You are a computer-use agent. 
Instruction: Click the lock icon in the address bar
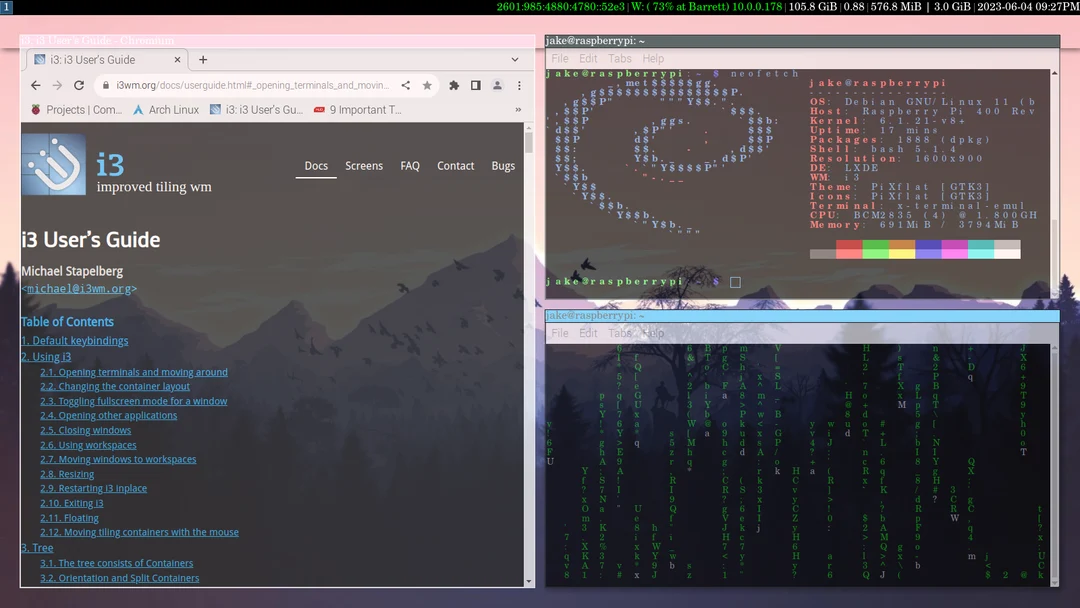point(106,85)
